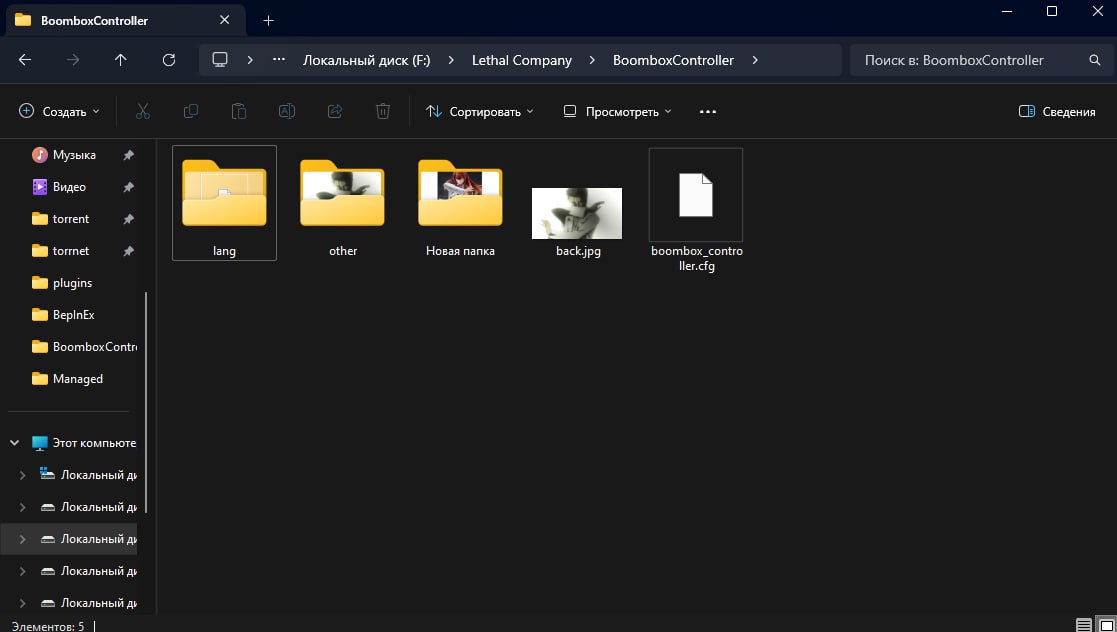Image resolution: width=1117 pixels, height=632 pixels.
Task: Select the Rename icon on the toolbar
Action: (x=287, y=111)
